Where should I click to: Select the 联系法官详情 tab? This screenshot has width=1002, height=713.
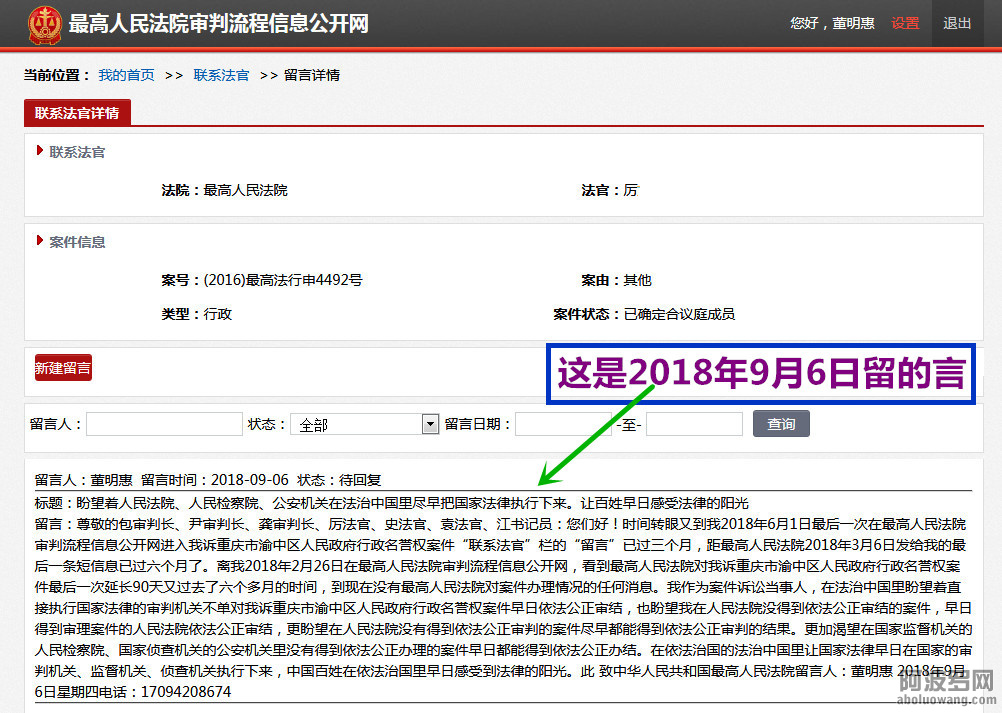[x=77, y=112]
